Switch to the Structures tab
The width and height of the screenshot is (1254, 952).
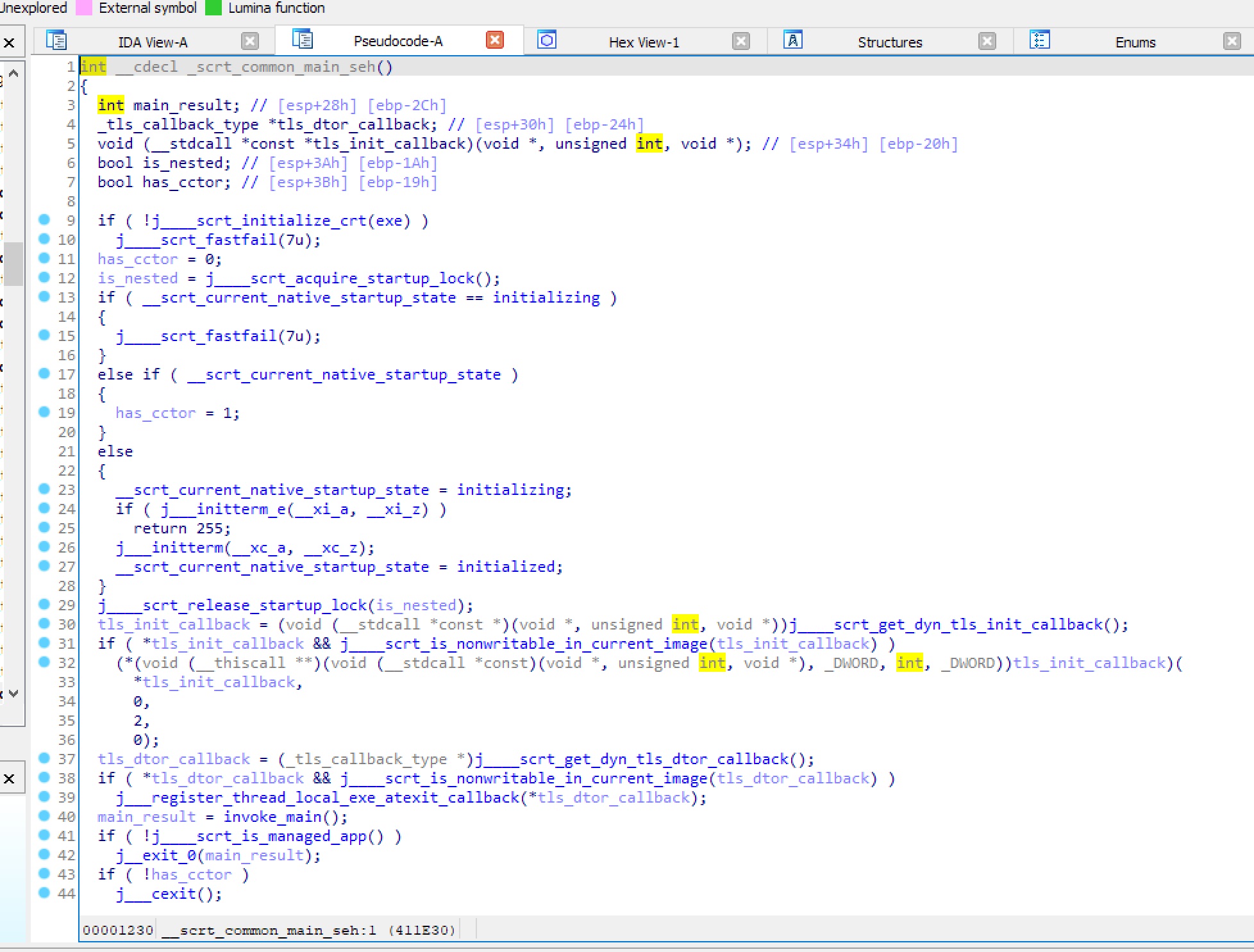coord(889,42)
